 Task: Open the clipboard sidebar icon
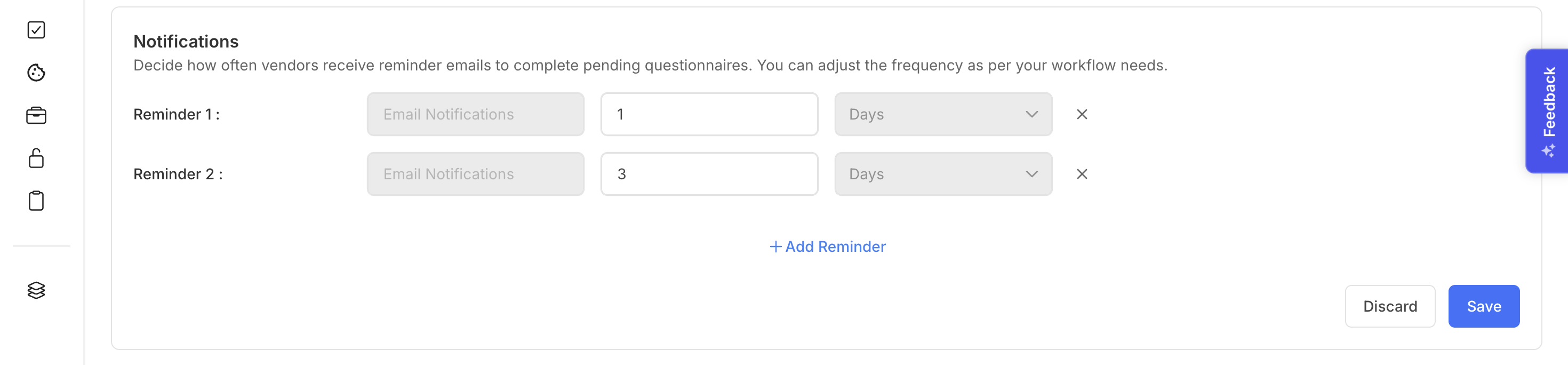(36, 201)
